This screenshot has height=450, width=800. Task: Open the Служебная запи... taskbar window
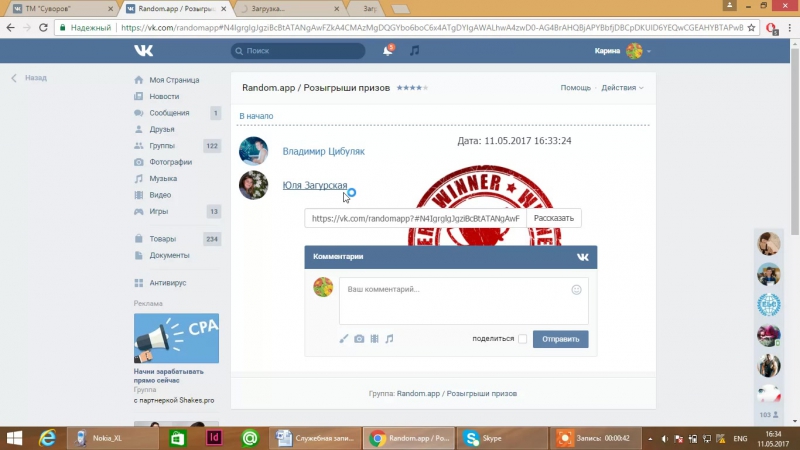pos(315,438)
